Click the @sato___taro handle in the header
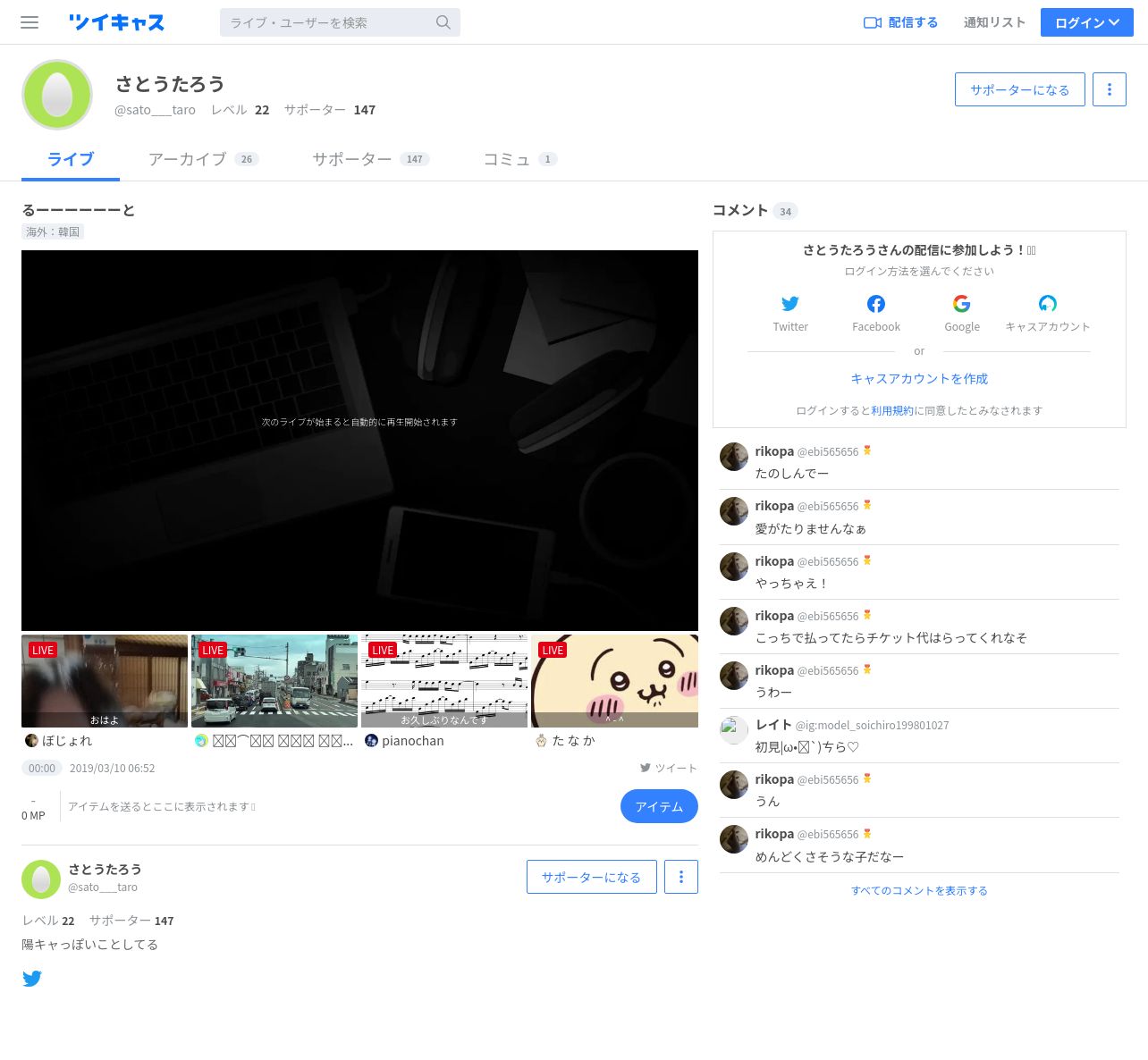This screenshot has width=1148, height=1060. click(155, 110)
